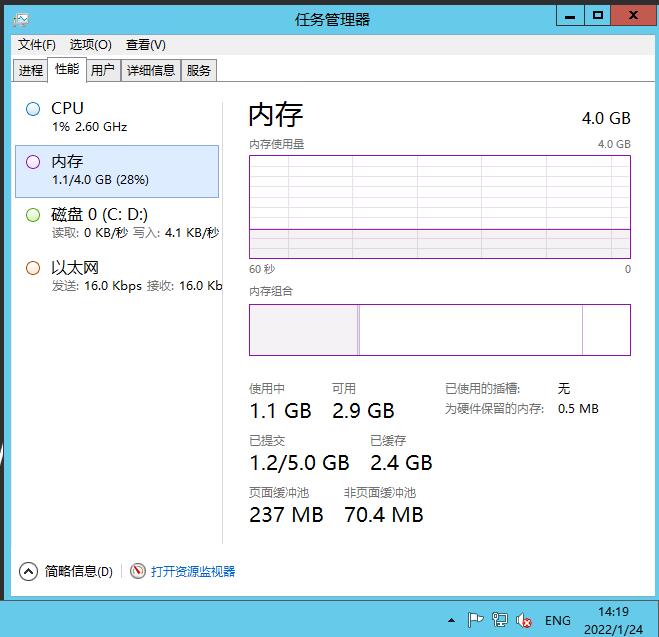This screenshot has width=659, height=637.
Task: Click the 内存 heading title
Action: pos(276,115)
